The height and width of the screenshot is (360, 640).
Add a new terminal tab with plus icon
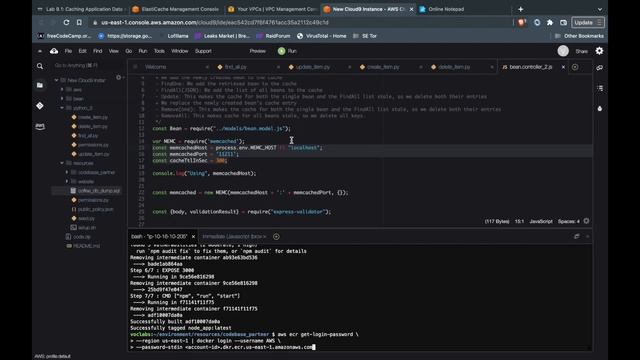tap(276, 237)
